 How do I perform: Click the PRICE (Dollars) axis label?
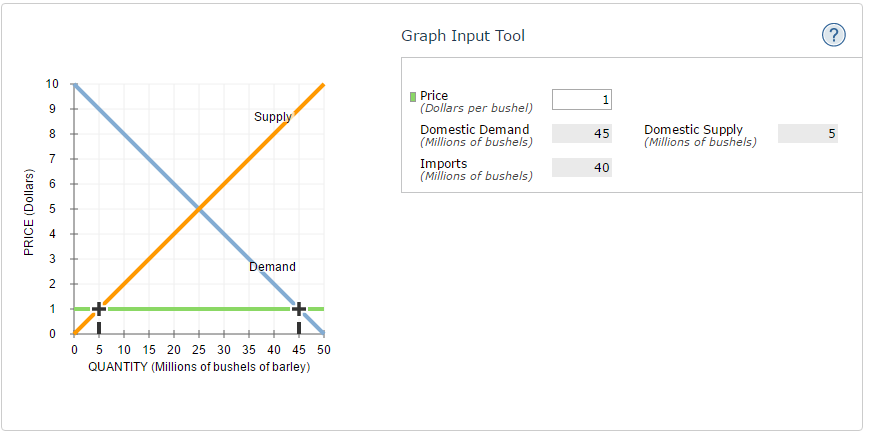click(29, 213)
